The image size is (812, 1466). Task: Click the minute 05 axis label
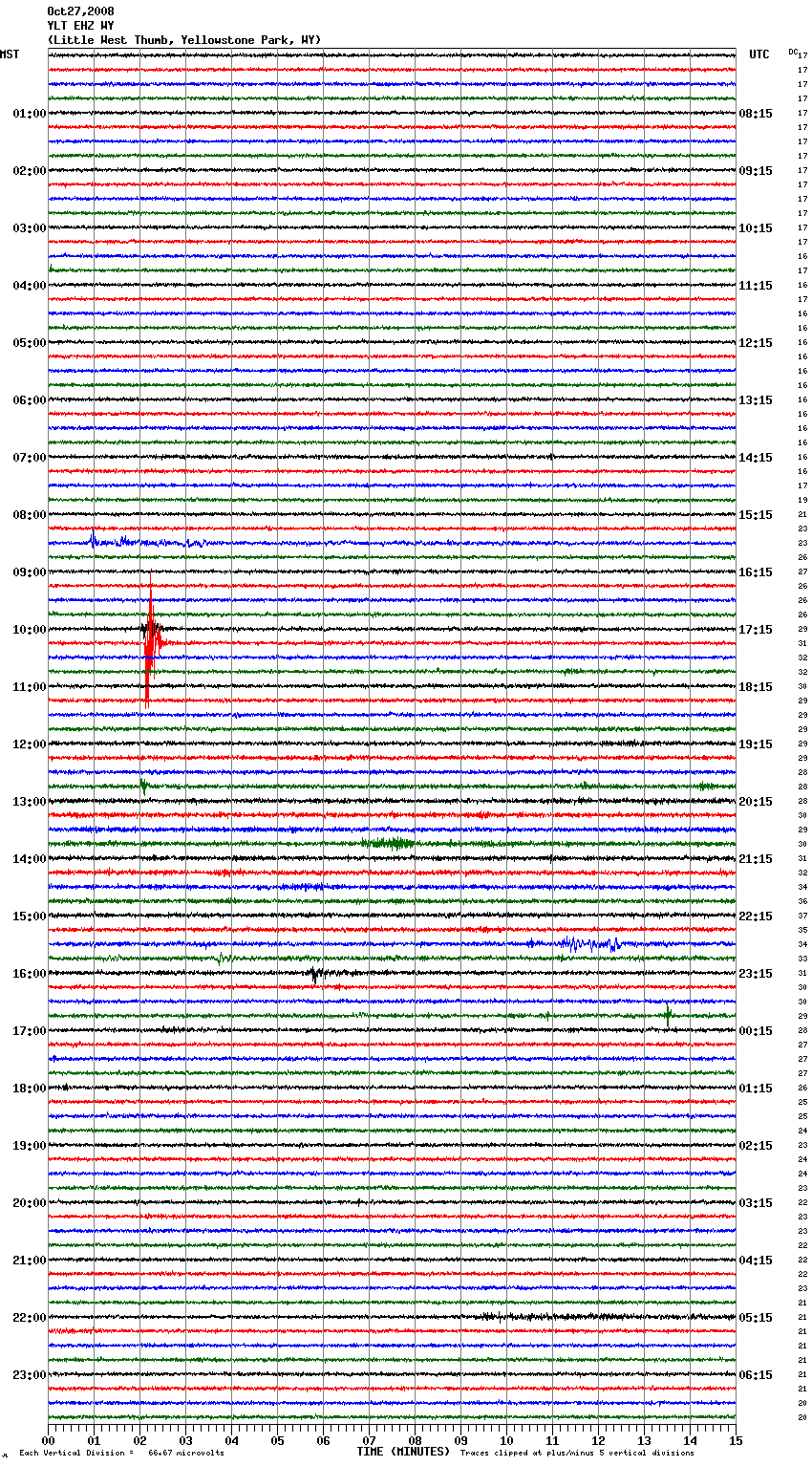(277, 1440)
